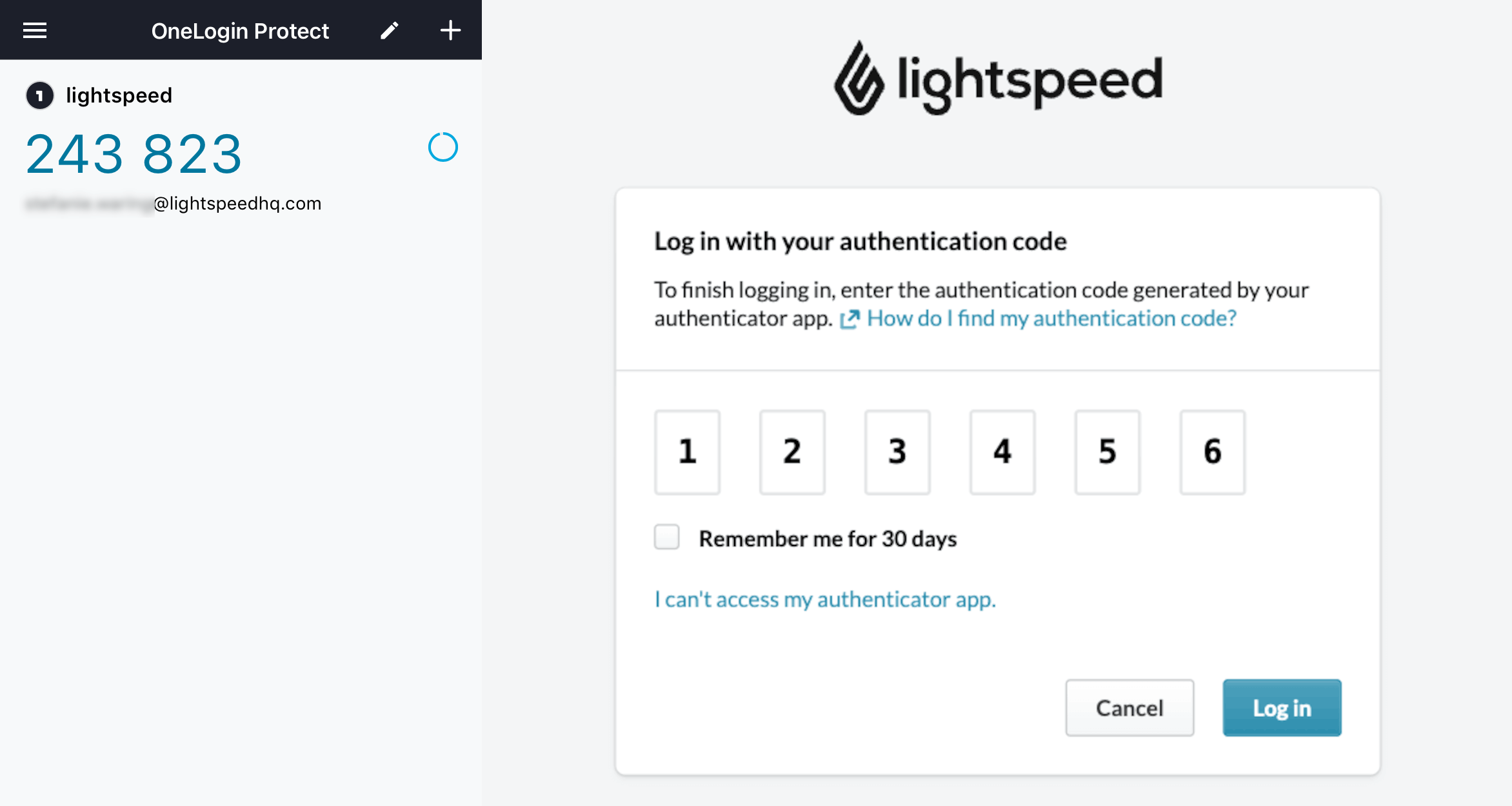Click the external link icon before the help link
Screen dimensions: 1512x806
tap(851, 318)
